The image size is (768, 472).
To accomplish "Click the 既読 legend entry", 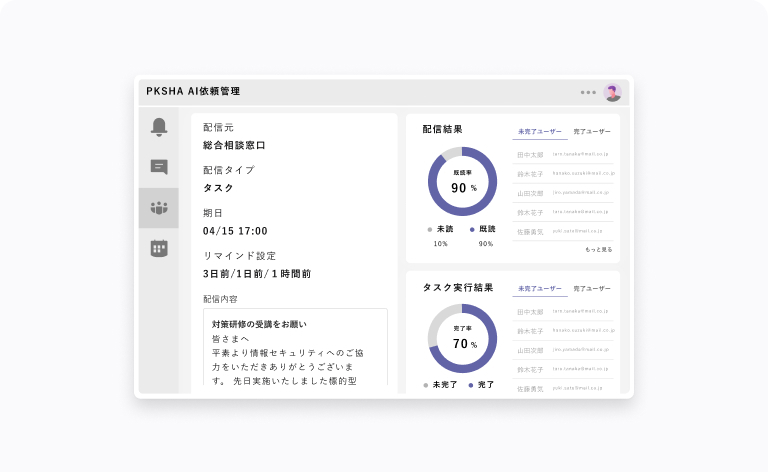I will [x=483, y=229].
